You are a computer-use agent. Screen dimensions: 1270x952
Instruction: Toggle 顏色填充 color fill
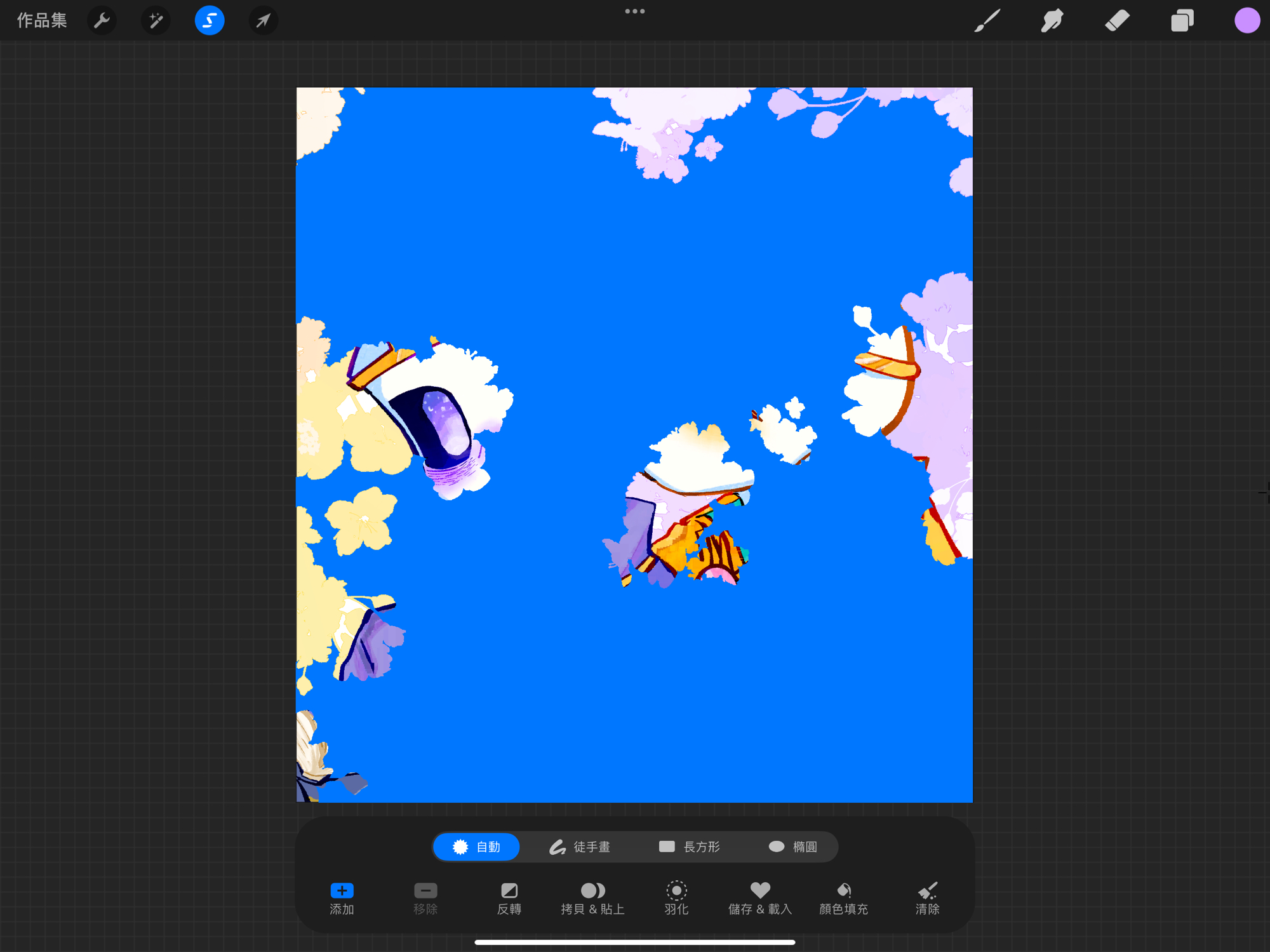(843, 897)
